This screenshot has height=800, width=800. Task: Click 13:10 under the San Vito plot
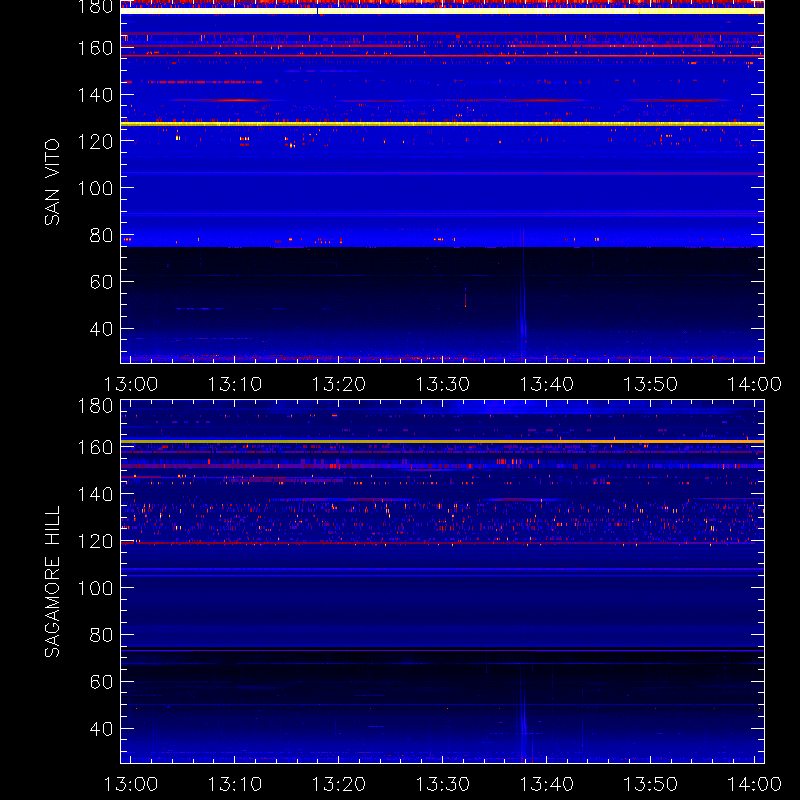pos(235,384)
